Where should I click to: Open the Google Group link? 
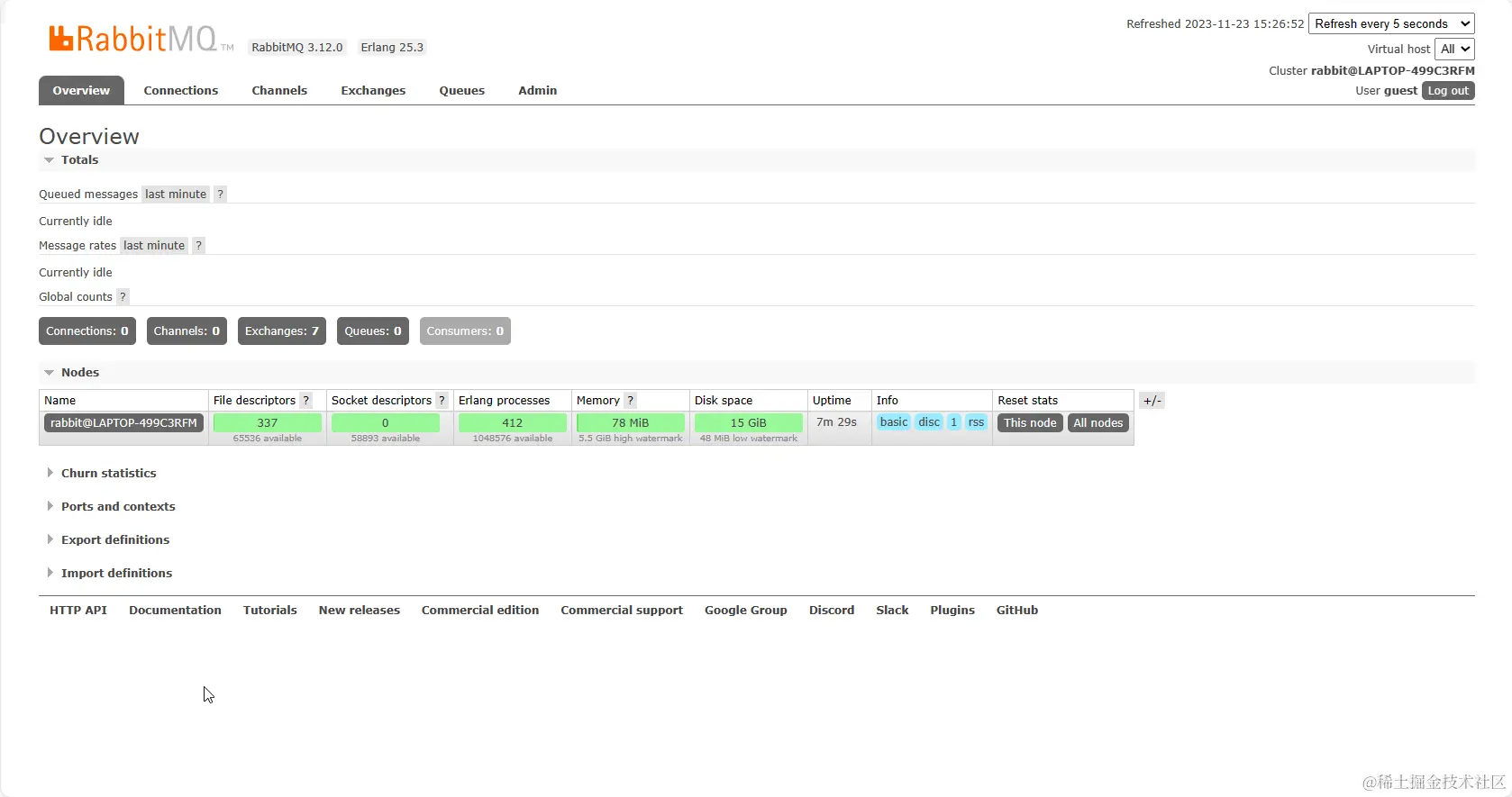[746, 610]
